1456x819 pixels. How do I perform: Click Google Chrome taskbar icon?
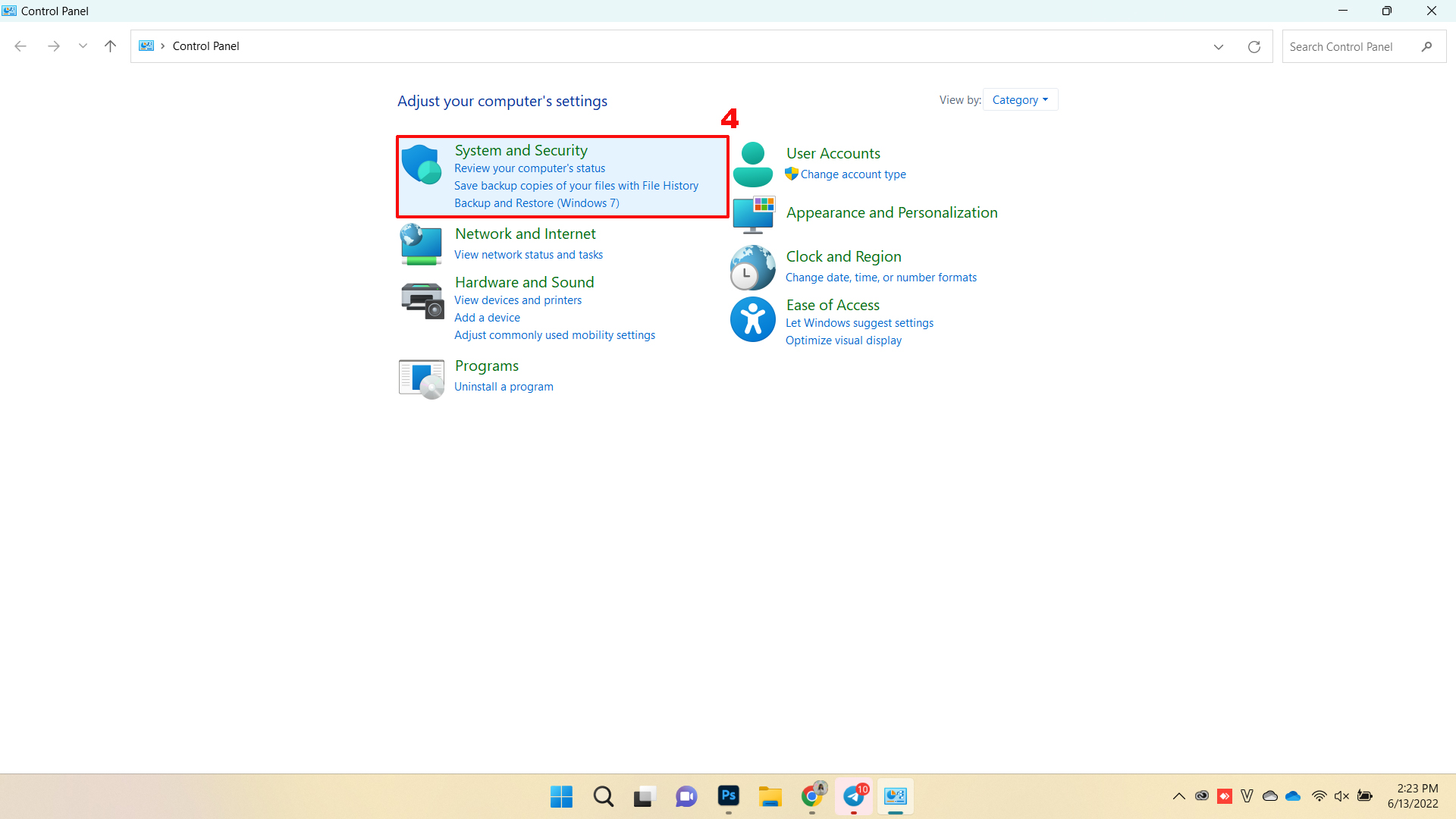tap(813, 796)
